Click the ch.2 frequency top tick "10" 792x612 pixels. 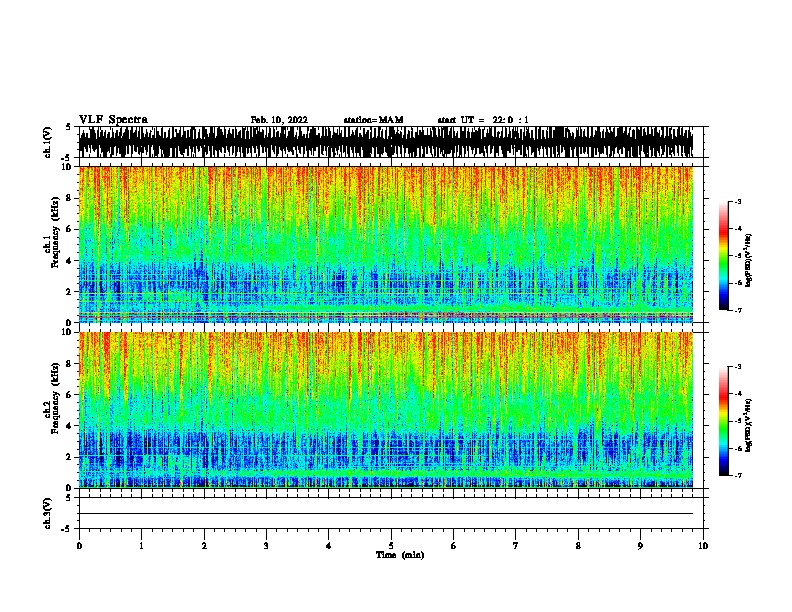point(67,332)
